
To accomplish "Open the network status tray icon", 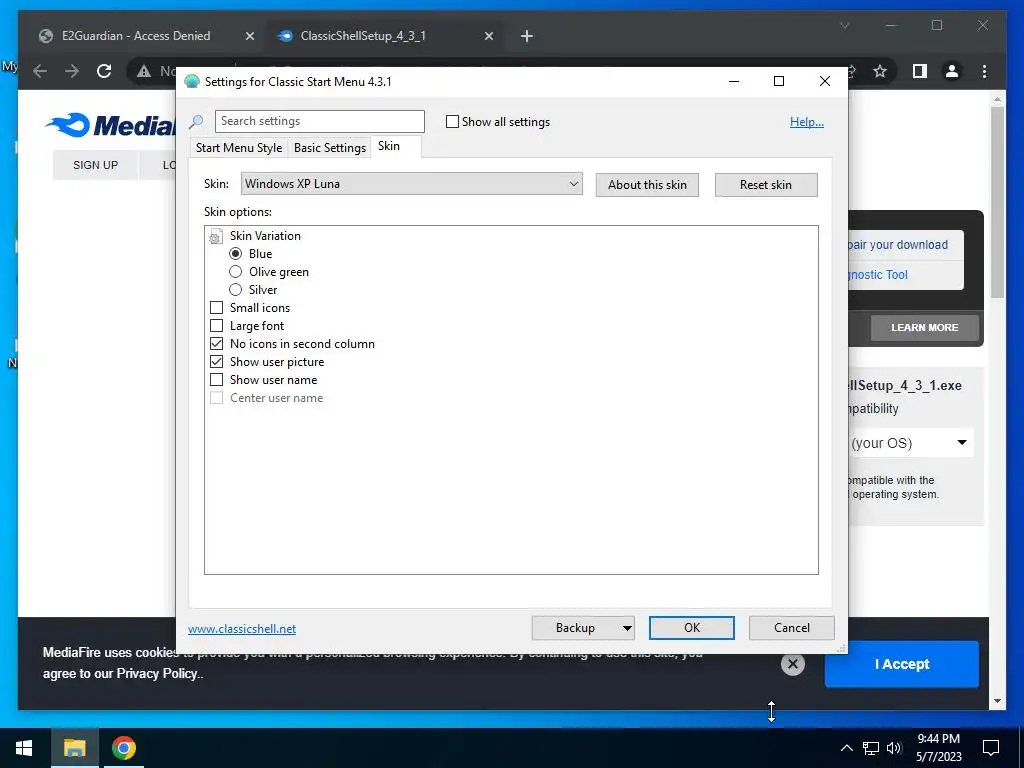I will pyautogui.click(x=871, y=748).
